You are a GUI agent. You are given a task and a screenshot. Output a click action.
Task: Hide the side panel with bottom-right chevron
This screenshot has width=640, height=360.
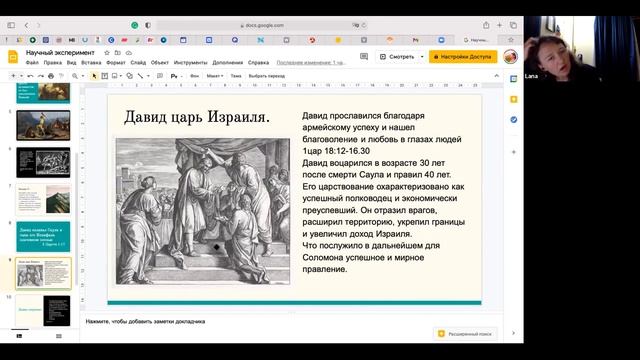tap(513, 333)
